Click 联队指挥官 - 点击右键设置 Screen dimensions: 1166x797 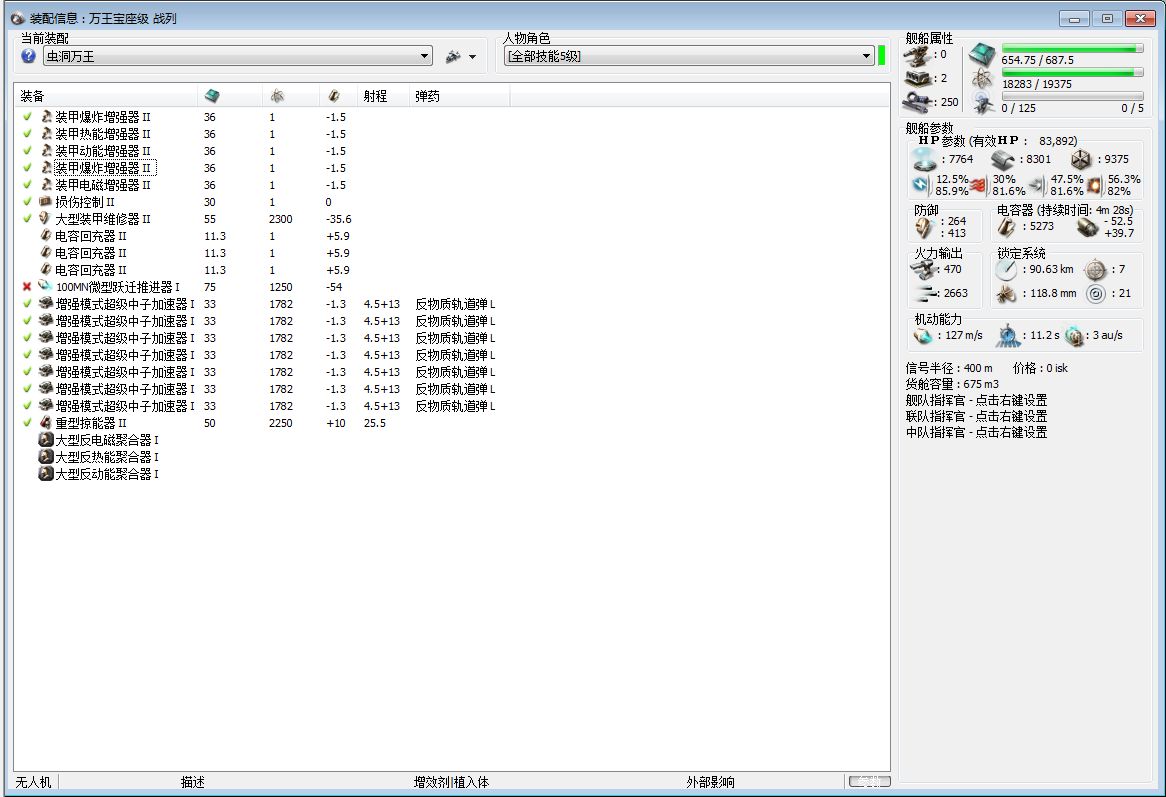[x=976, y=416]
